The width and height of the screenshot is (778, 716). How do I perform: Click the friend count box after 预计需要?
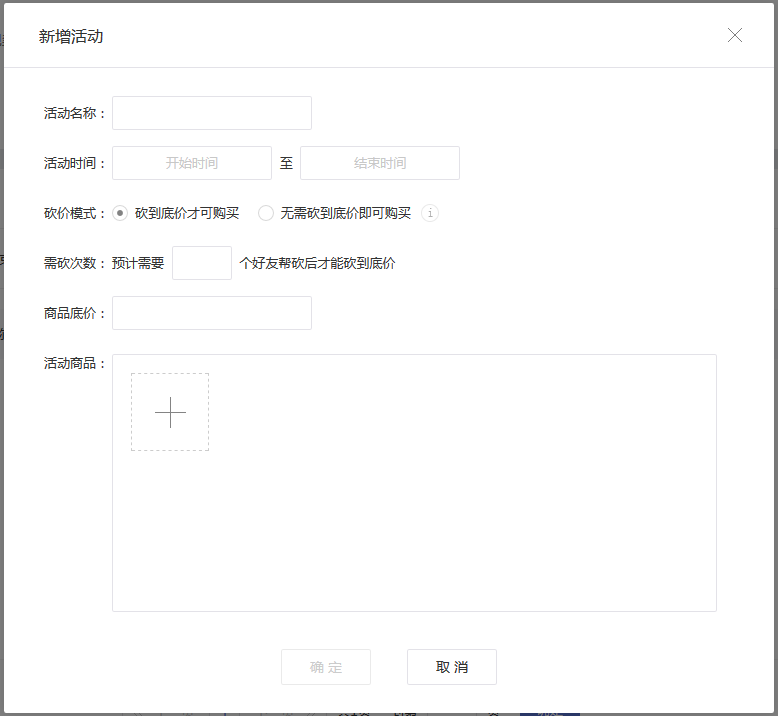pyautogui.click(x=202, y=263)
